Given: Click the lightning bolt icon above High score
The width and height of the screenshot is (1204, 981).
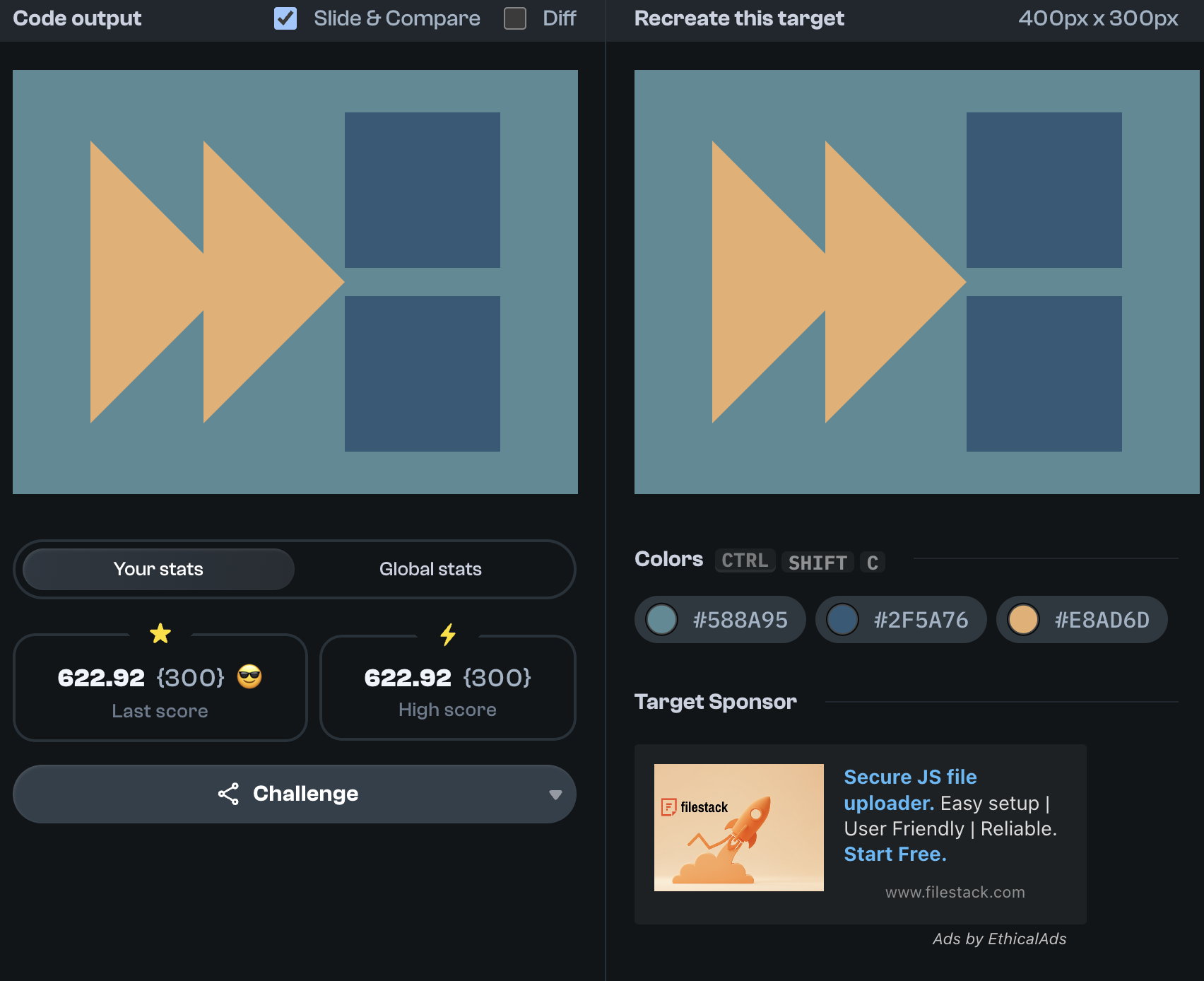Looking at the screenshot, I should coord(448,634).
